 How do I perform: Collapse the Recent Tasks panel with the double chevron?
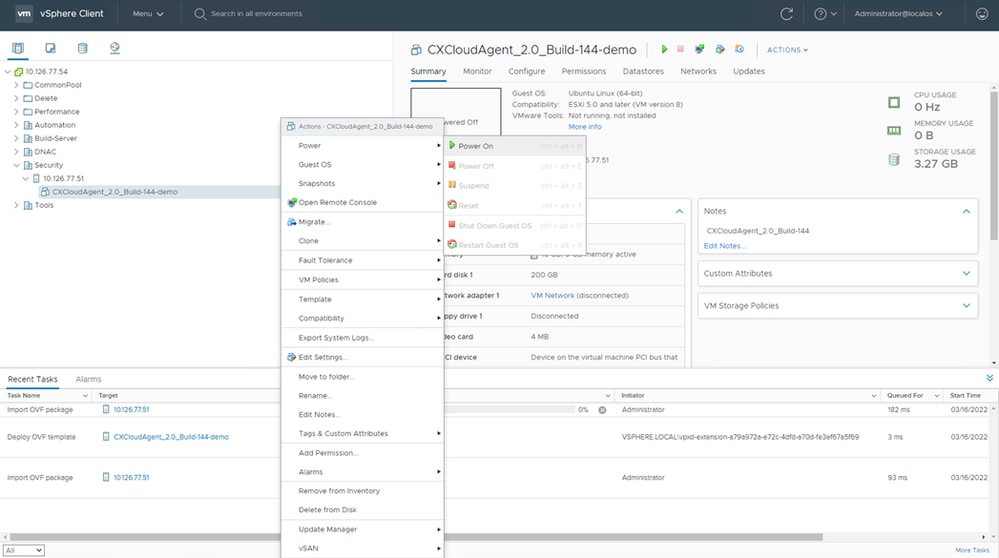pyautogui.click(x=989, y=378)
